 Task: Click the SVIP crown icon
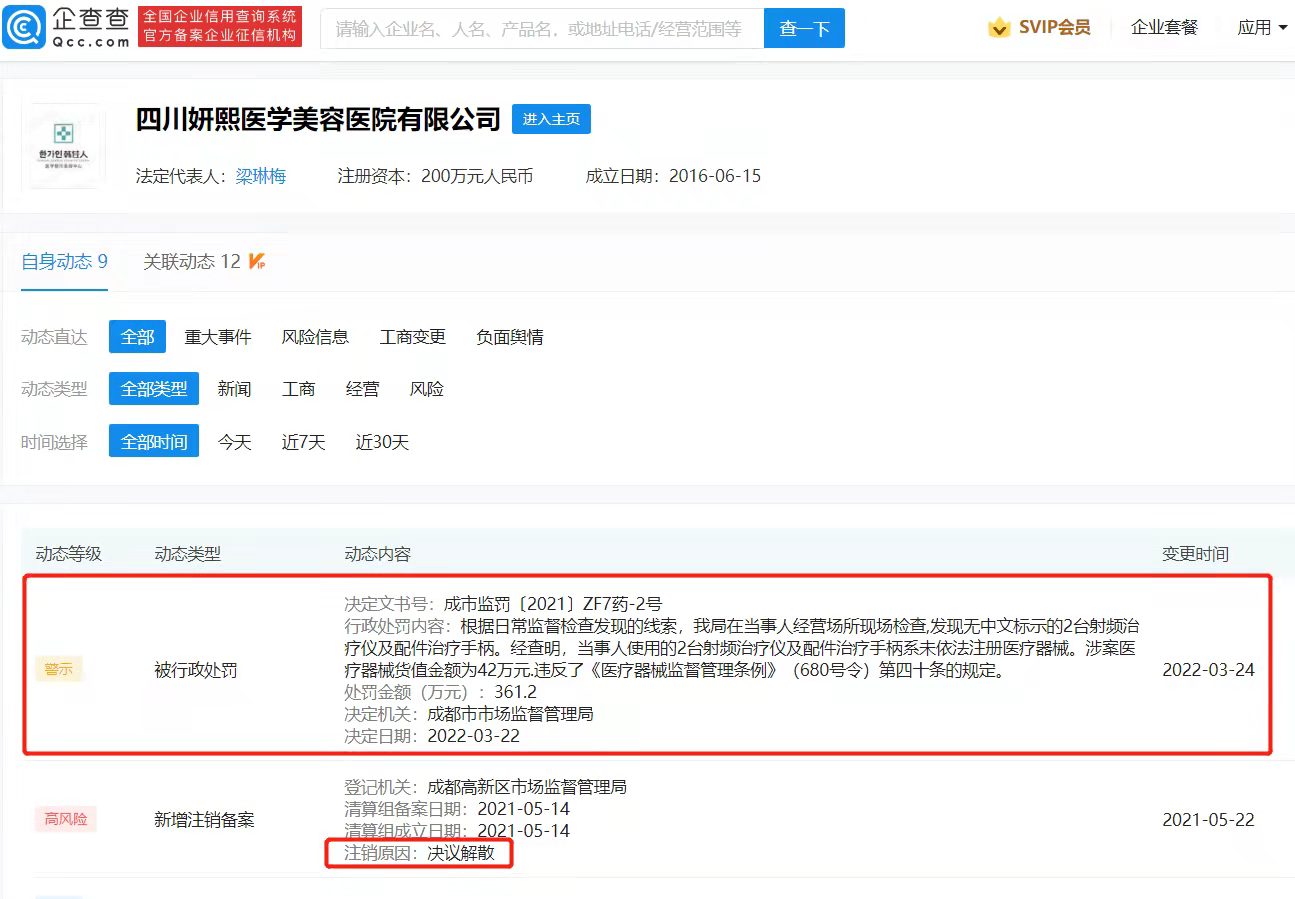point(999,28)
